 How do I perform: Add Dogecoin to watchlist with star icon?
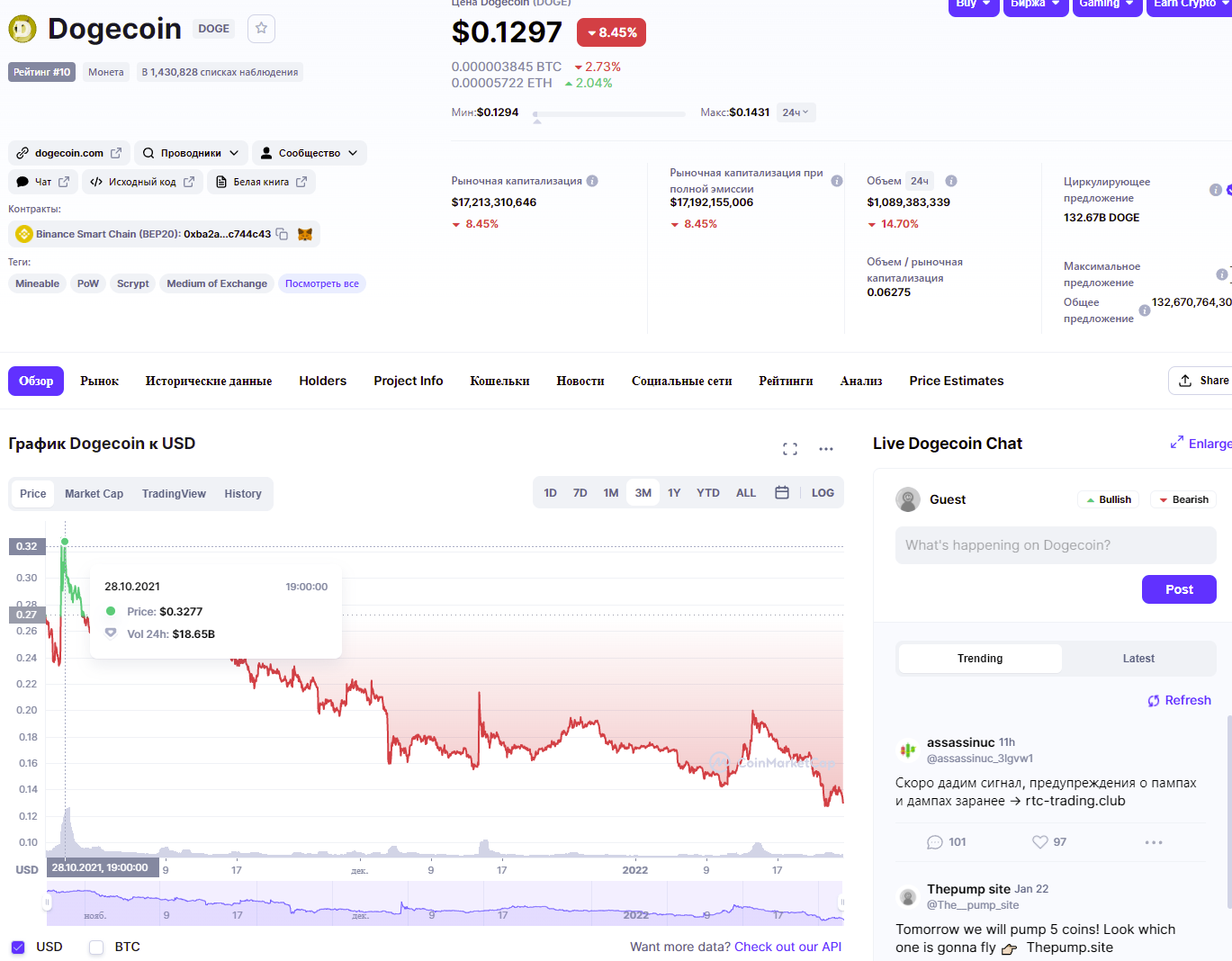(261, 29)
